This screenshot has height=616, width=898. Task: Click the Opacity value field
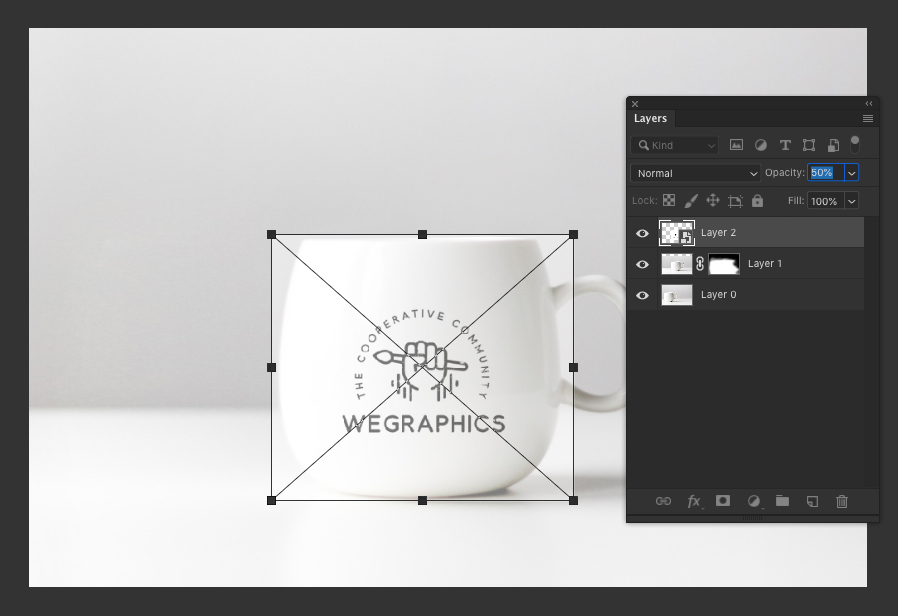coord(825,173)
